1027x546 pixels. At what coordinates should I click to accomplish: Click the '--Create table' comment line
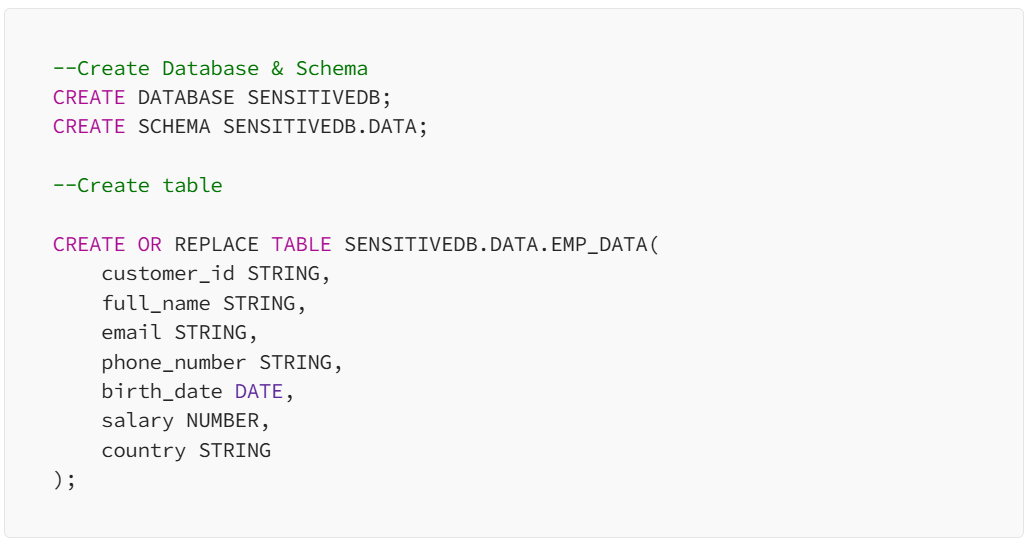[138, 186]
